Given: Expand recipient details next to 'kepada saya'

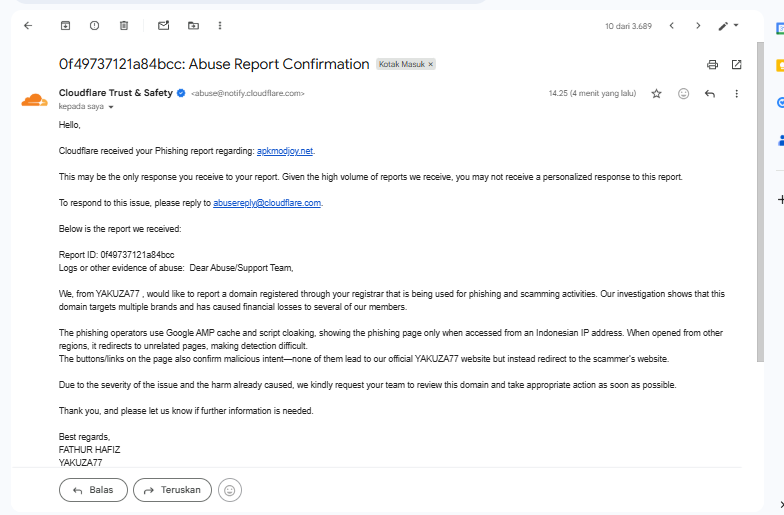Looking at the screenshot, I should [x=111, y=106].
